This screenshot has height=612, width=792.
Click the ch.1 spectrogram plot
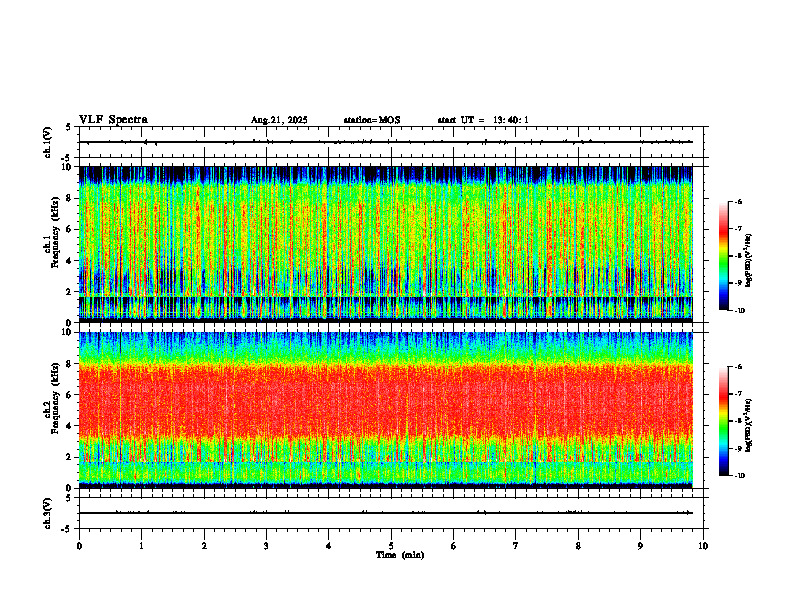click(x=386, y=244)
